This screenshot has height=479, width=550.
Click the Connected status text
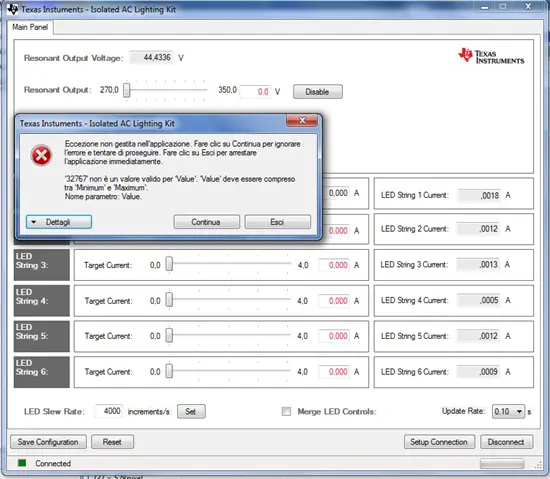coord(53,464)
